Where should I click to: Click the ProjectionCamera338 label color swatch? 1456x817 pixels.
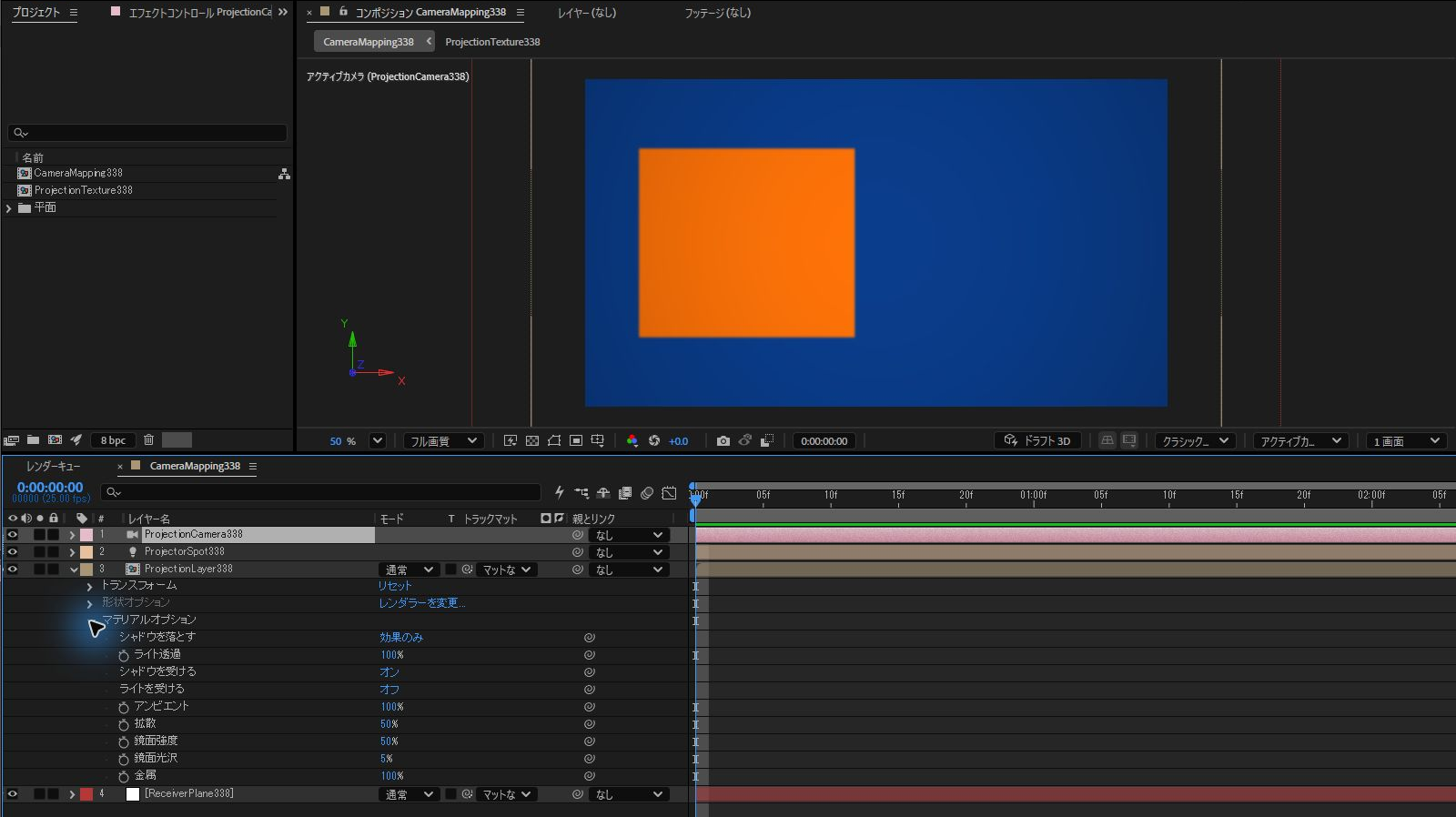point(86,535)
